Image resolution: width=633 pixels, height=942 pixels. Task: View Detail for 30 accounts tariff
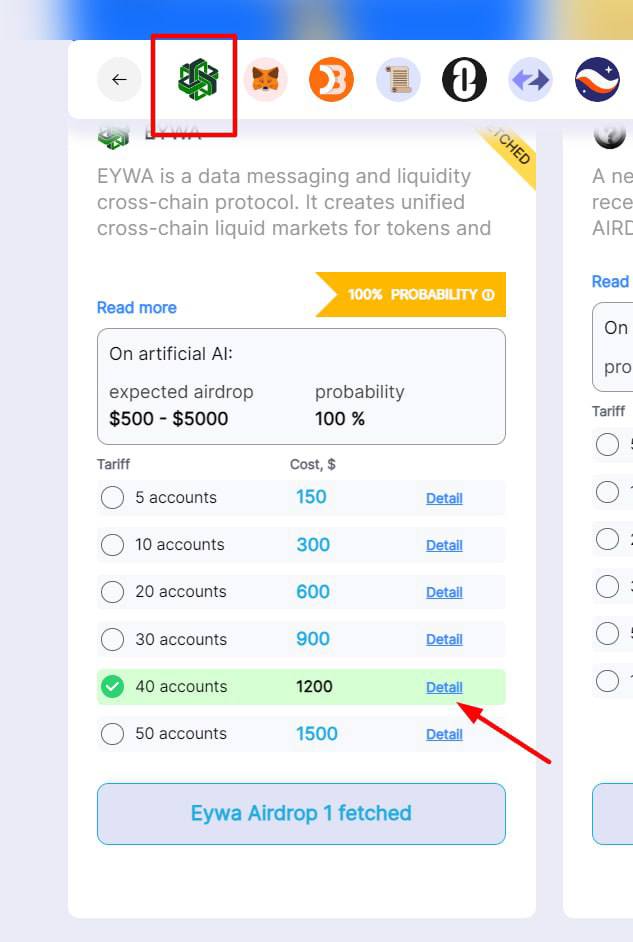444,639
